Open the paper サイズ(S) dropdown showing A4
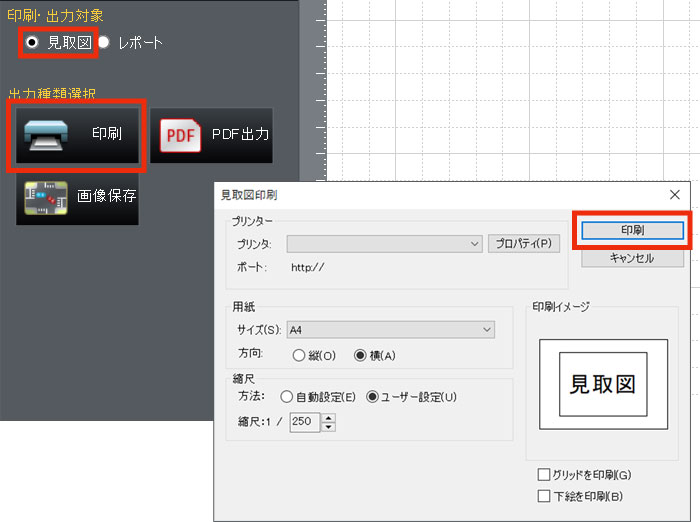Image resolution: width=700 pixels, height=522 pixels. (x=391, y=330)
